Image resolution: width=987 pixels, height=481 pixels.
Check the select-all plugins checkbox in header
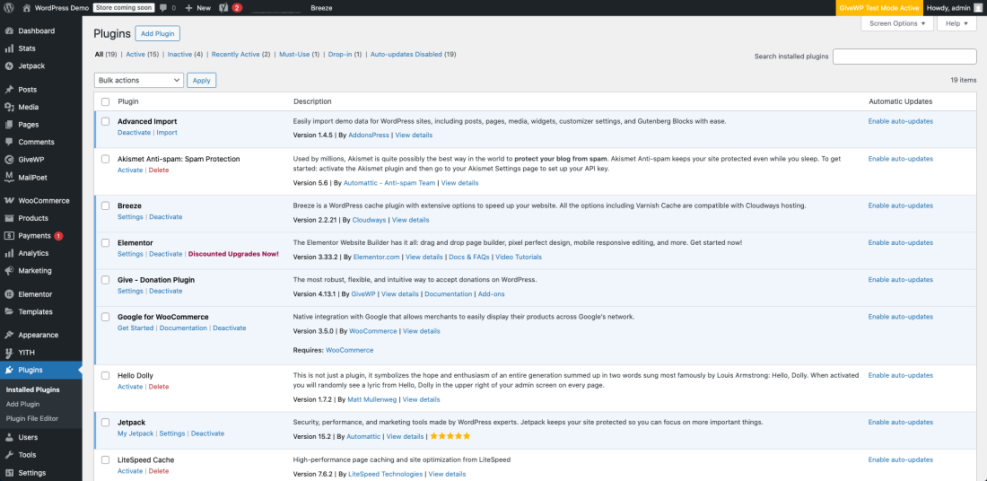pyautogui.click(x=106, y=101)
